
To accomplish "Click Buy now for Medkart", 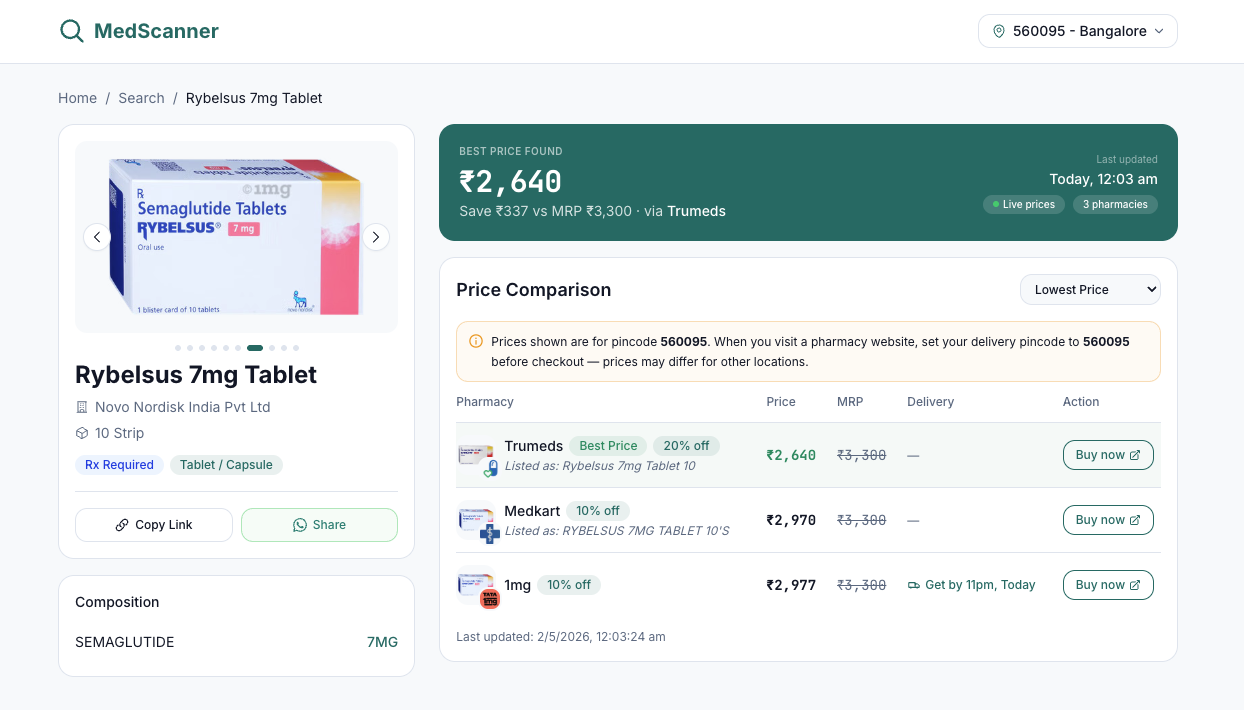I will (1108, 520).
